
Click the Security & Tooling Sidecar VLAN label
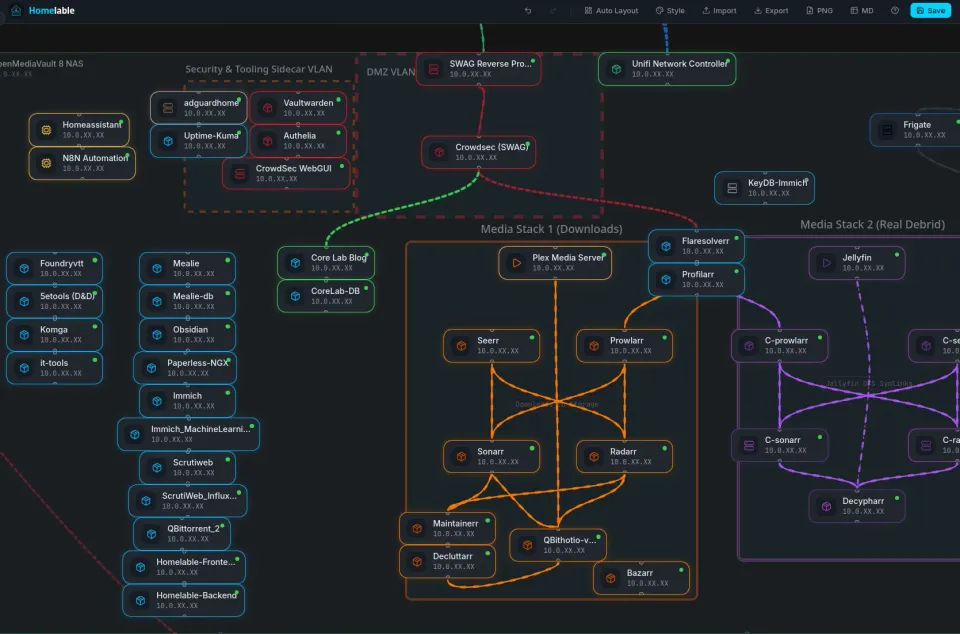259,69
